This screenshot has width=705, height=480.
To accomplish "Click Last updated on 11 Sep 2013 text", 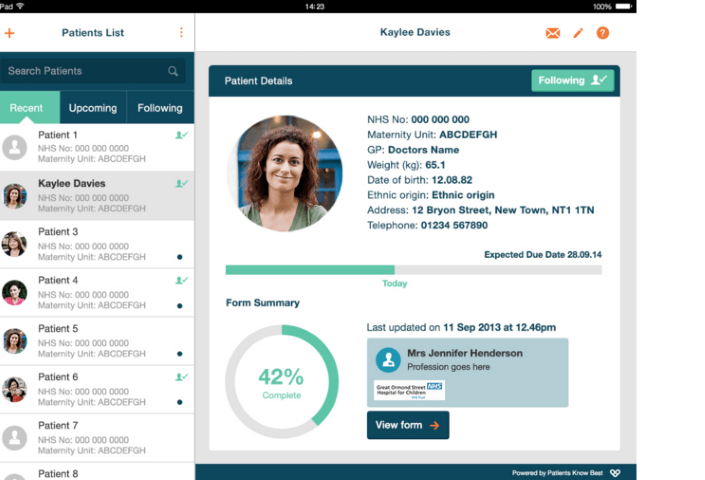I will (x=461, y=327).
